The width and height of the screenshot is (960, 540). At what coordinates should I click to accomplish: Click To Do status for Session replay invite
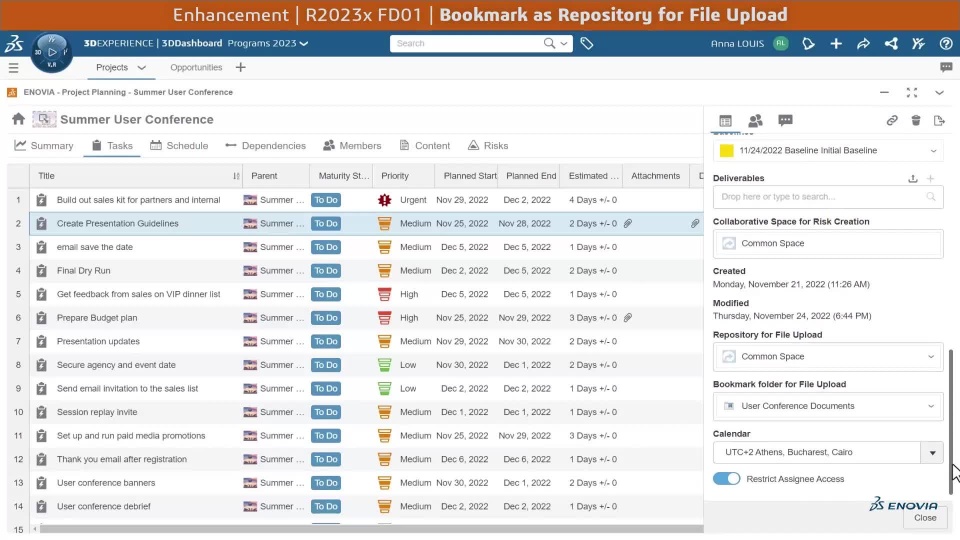(326, 412)
